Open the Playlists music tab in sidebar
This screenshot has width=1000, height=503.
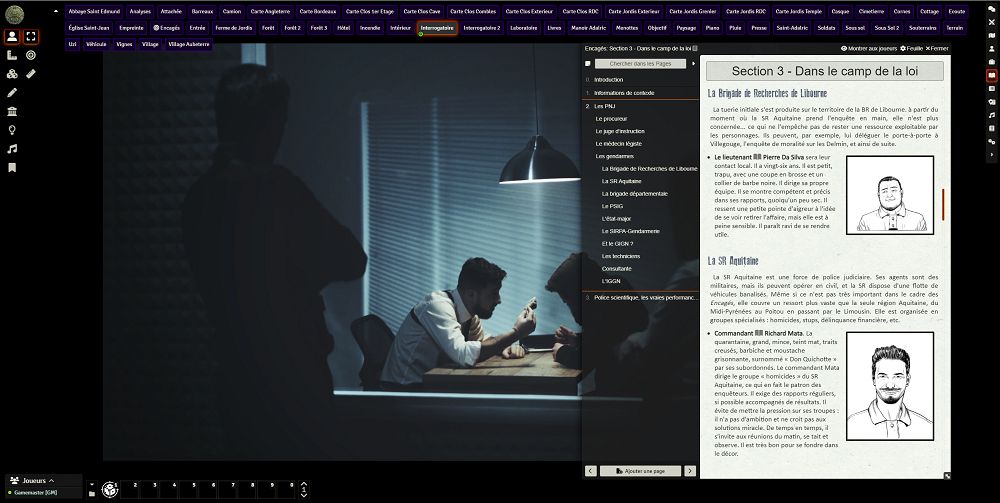[991, 115]
